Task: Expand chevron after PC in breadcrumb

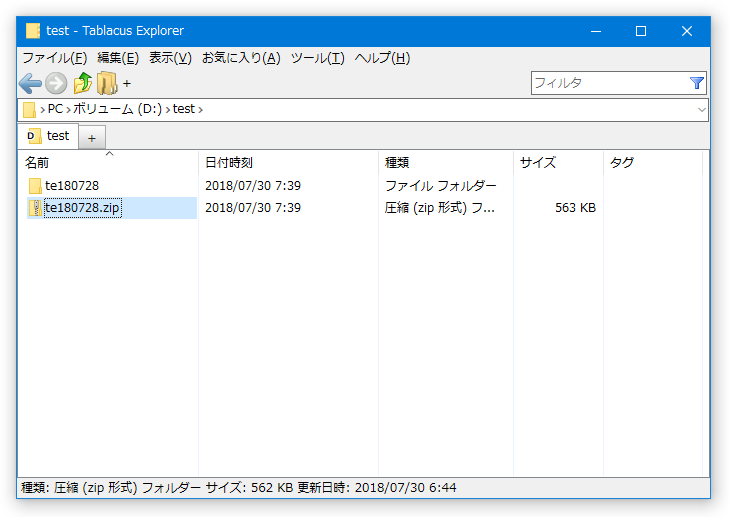Action: click(68, 110)
